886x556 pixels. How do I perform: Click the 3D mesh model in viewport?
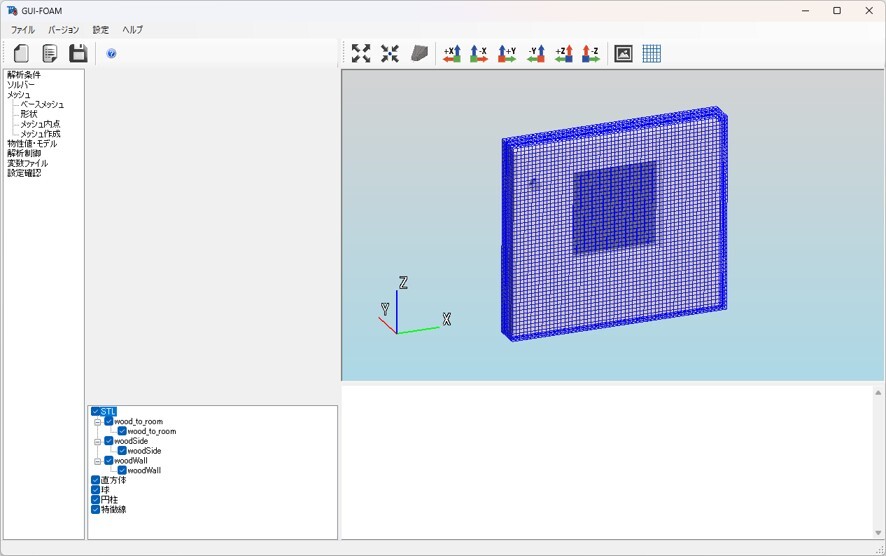click(x=615, y=223)
